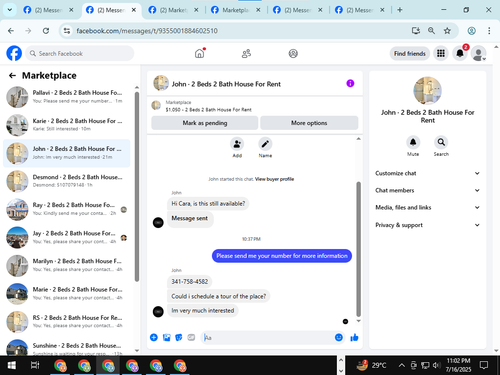Viewport: 500px width, 375px height.
Task: Open Windows notification center icon
Action: click(484, 365)
